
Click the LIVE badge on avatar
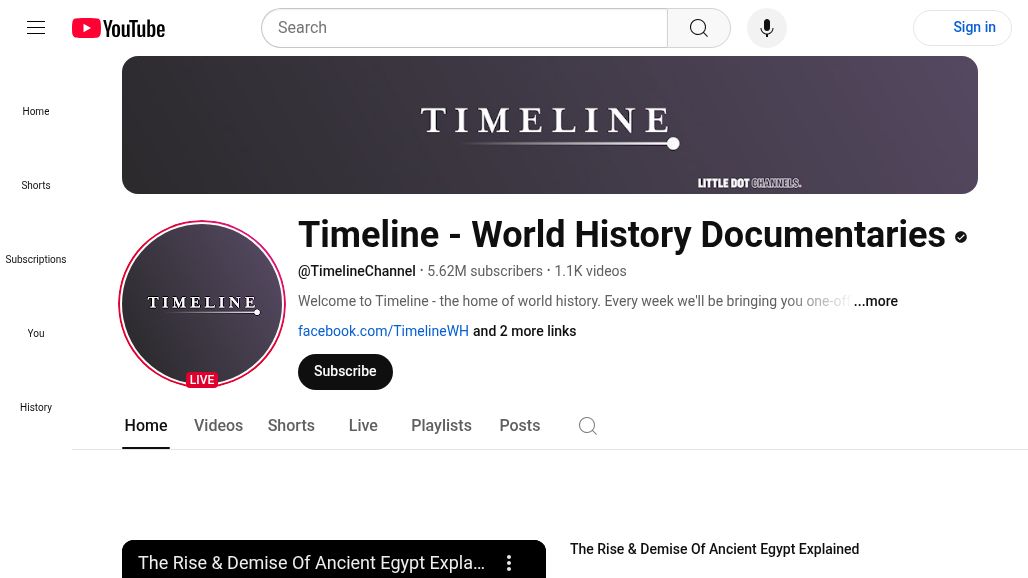202,379
